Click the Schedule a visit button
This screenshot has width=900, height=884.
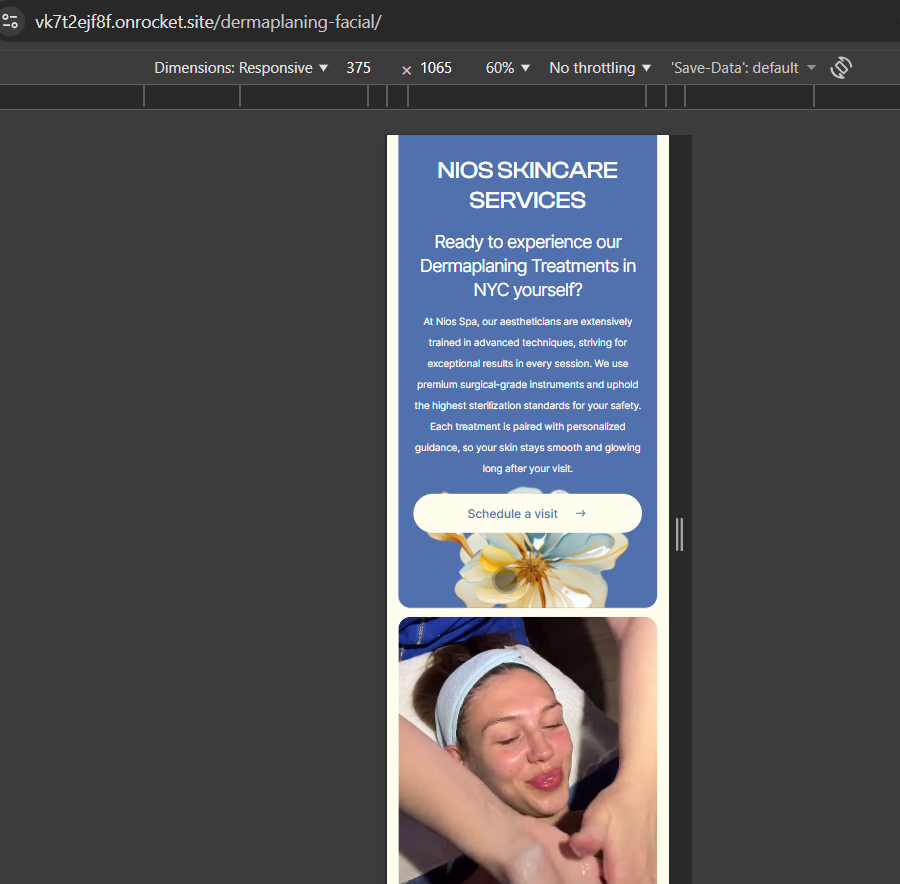(x=527, y=513)
